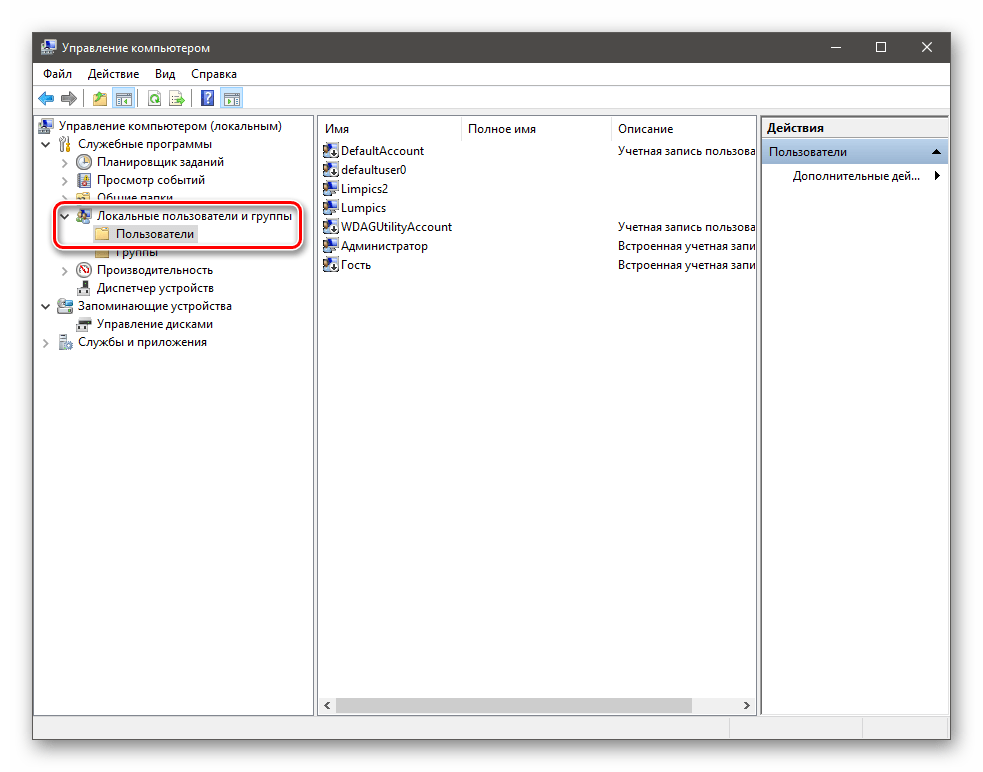Select the Limpics2 user name text

tap(364, 189)
